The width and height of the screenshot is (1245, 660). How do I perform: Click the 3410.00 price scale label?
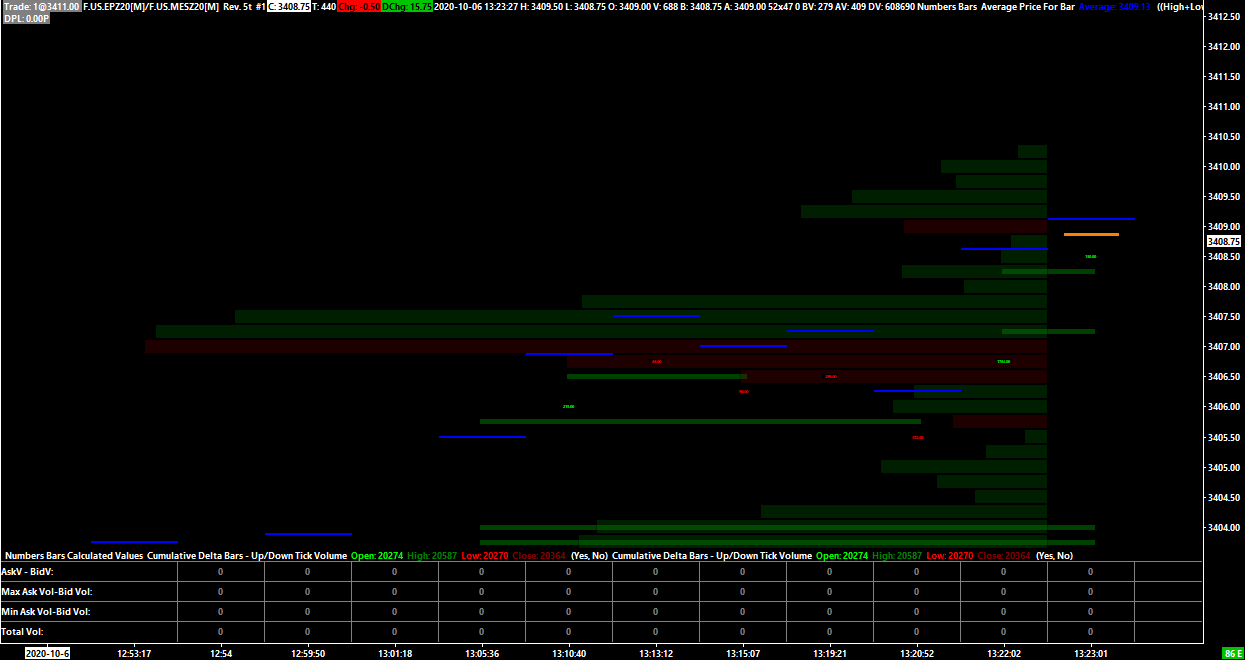click(x=1225, y=166)
